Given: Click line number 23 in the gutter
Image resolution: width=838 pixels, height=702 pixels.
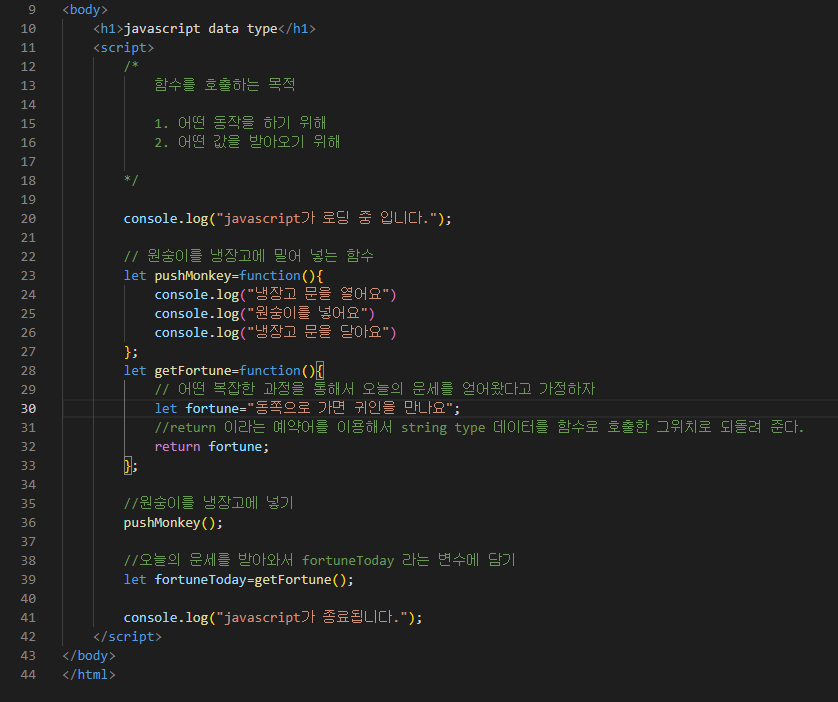Looking at the screenshot, I should click(x=28, y=276).
